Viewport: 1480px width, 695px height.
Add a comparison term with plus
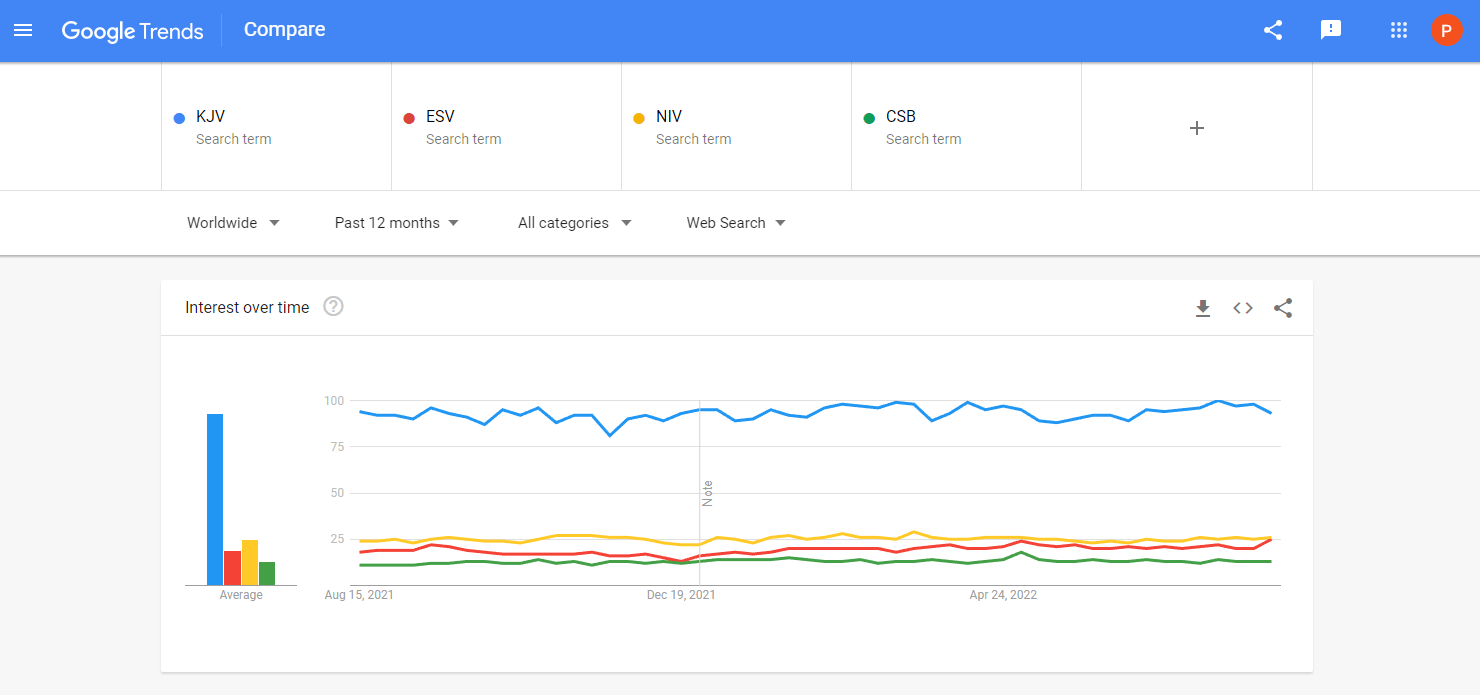1196,128
